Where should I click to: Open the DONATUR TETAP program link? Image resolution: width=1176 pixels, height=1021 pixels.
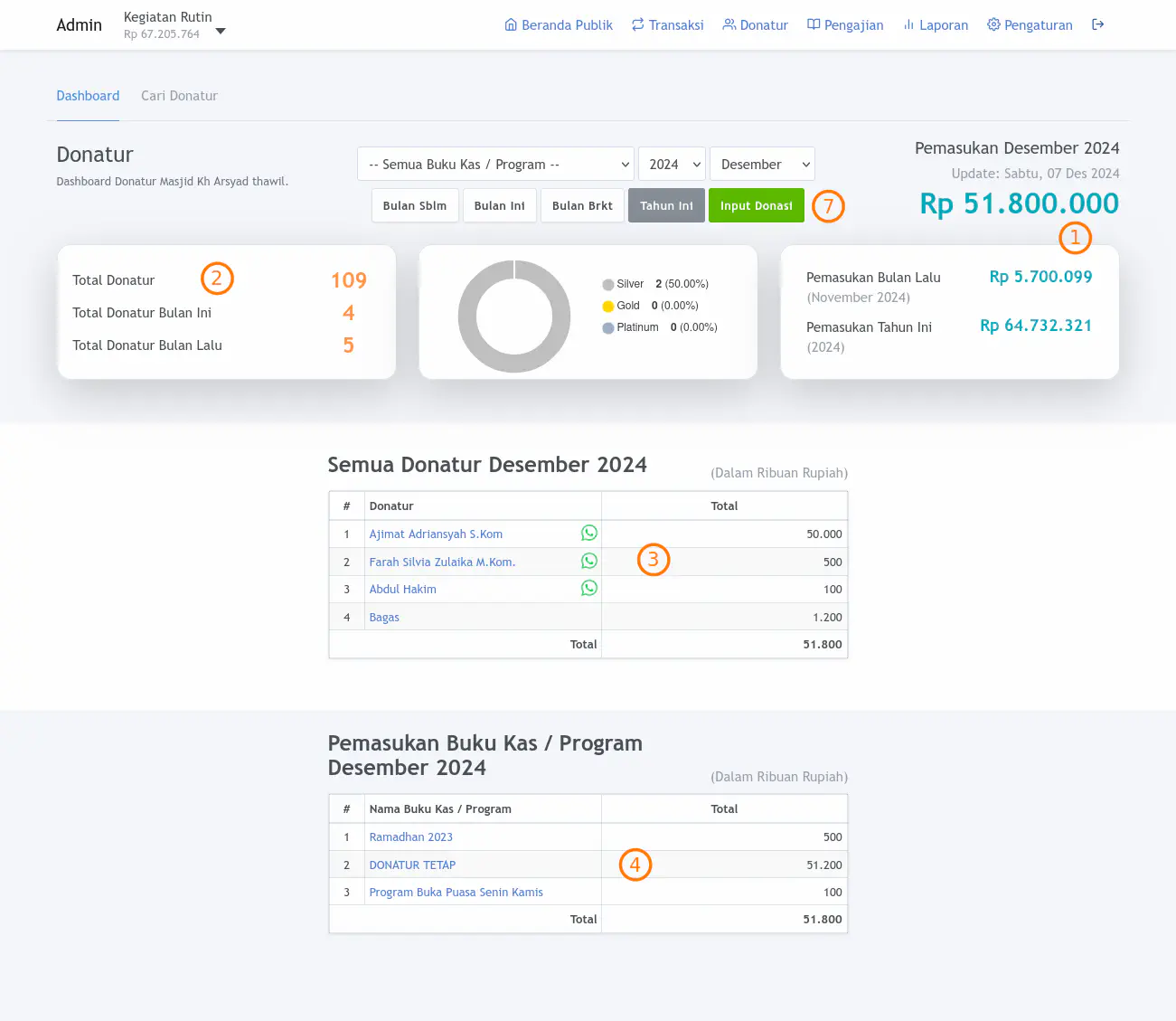(x=412, y=865)
